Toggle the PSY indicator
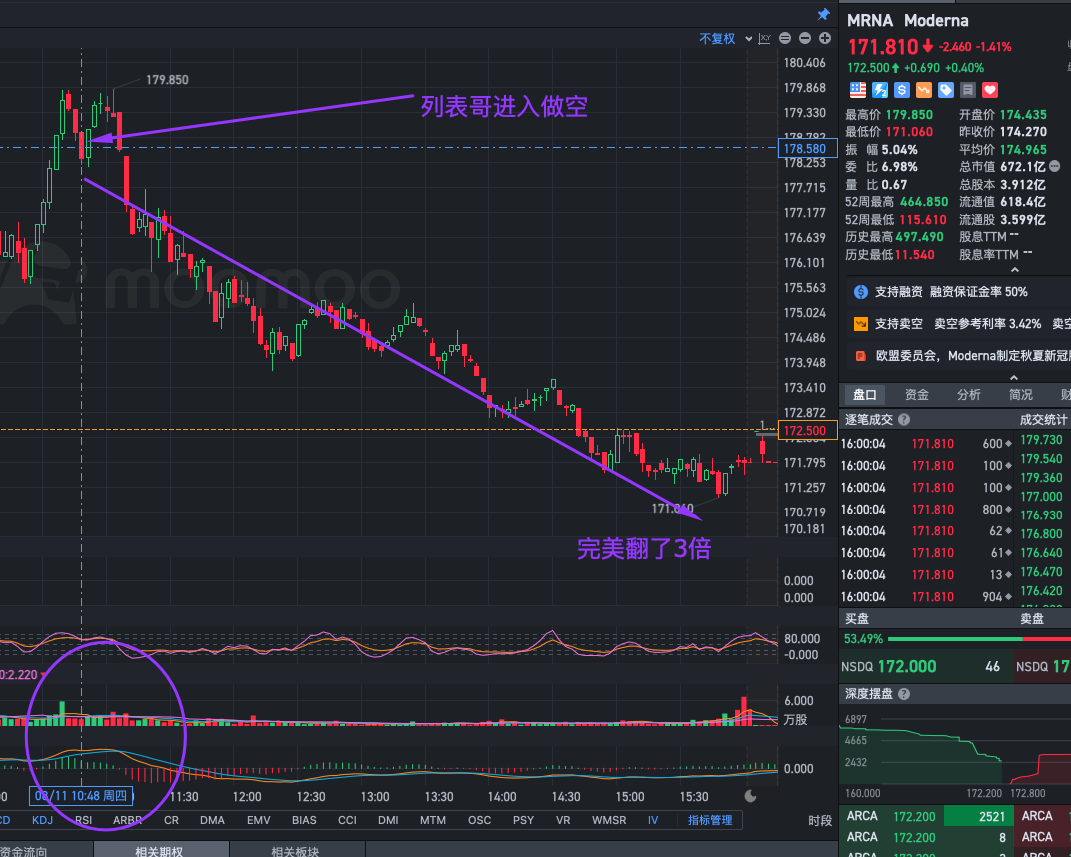The image size is (1071, 857). click(524, 819)
